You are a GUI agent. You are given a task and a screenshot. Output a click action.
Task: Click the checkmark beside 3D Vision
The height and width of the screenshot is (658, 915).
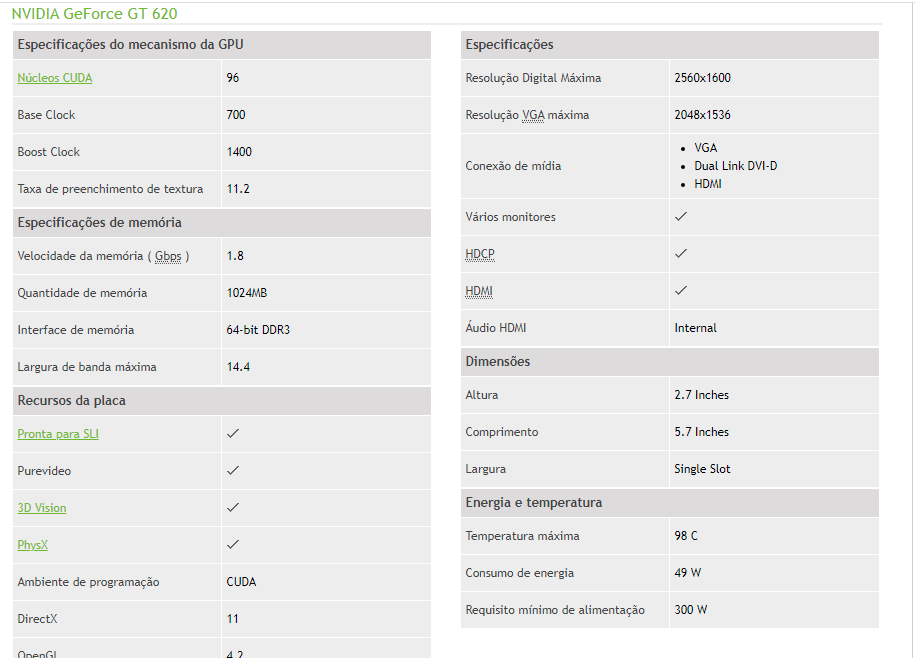click(233, 508)
